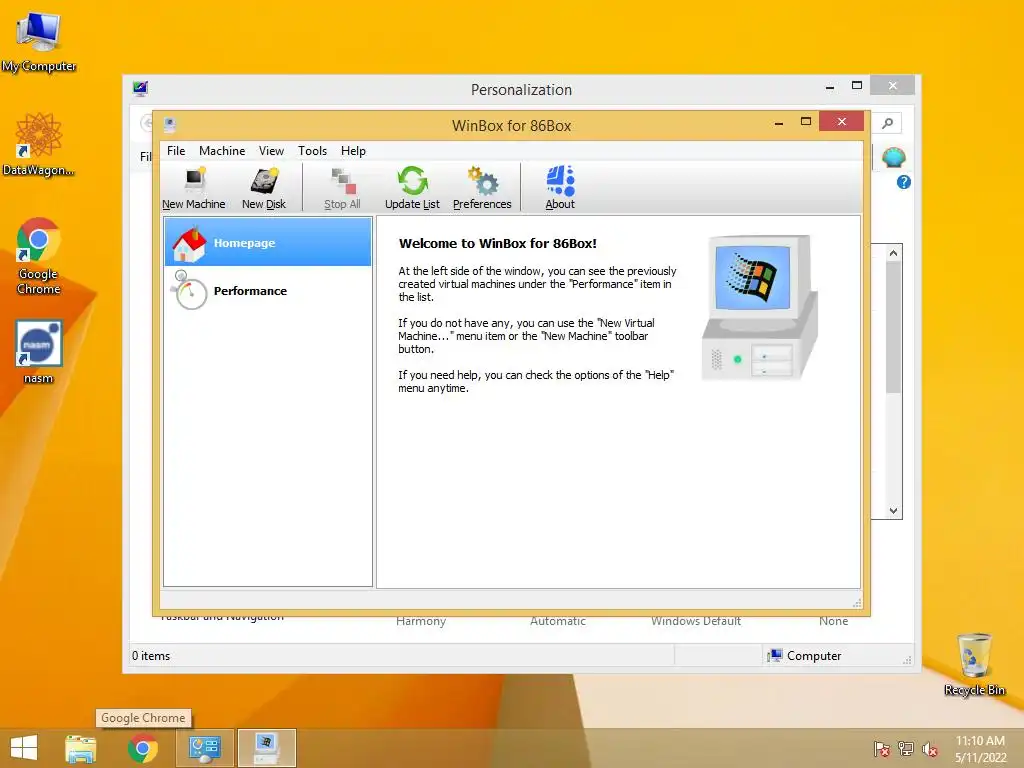This screenshot has height=768, width=1024.
Task: Click the Windows Start button
Action: point(24,748)
